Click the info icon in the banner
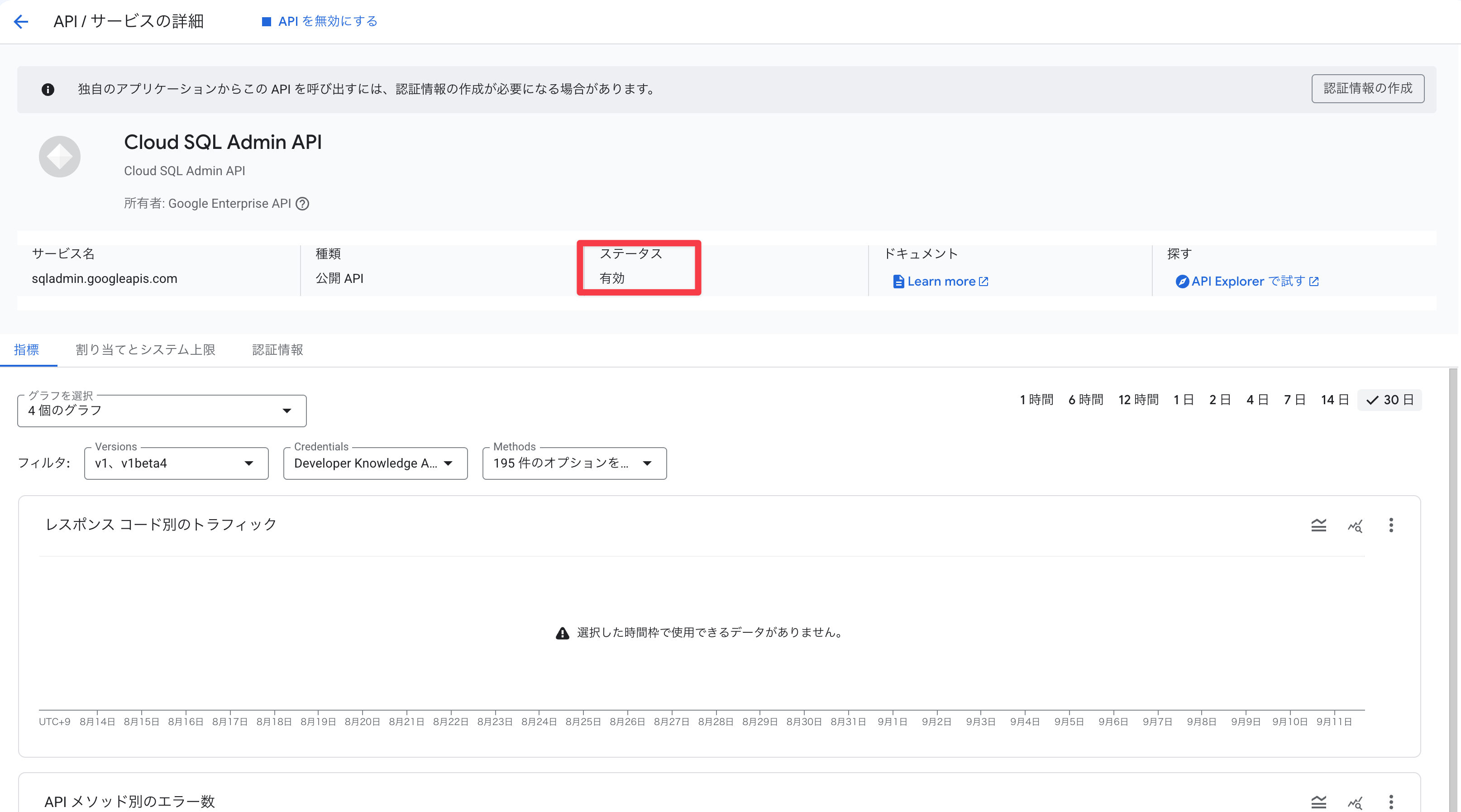Image resolution: width=1461 pixels, height=812 pixels. (x=48, y=90)
